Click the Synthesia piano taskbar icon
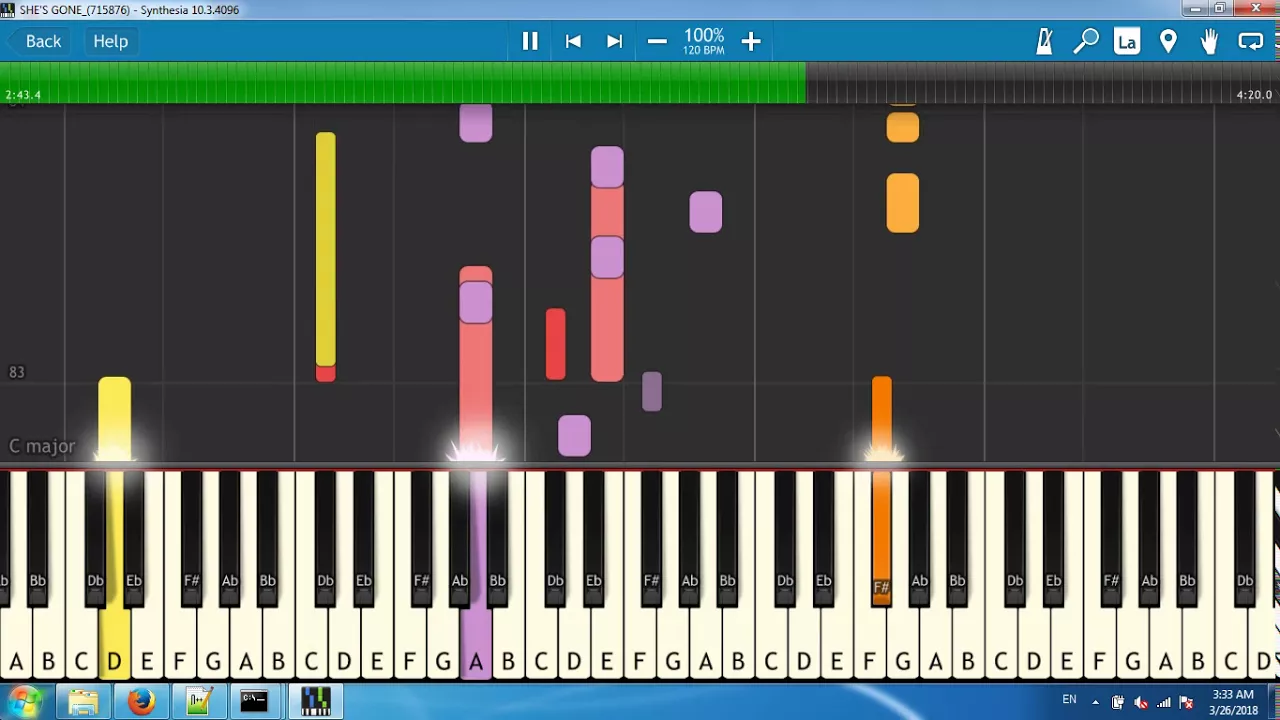The width and height of the screenshot is (1280, 720). pos(315,701)
